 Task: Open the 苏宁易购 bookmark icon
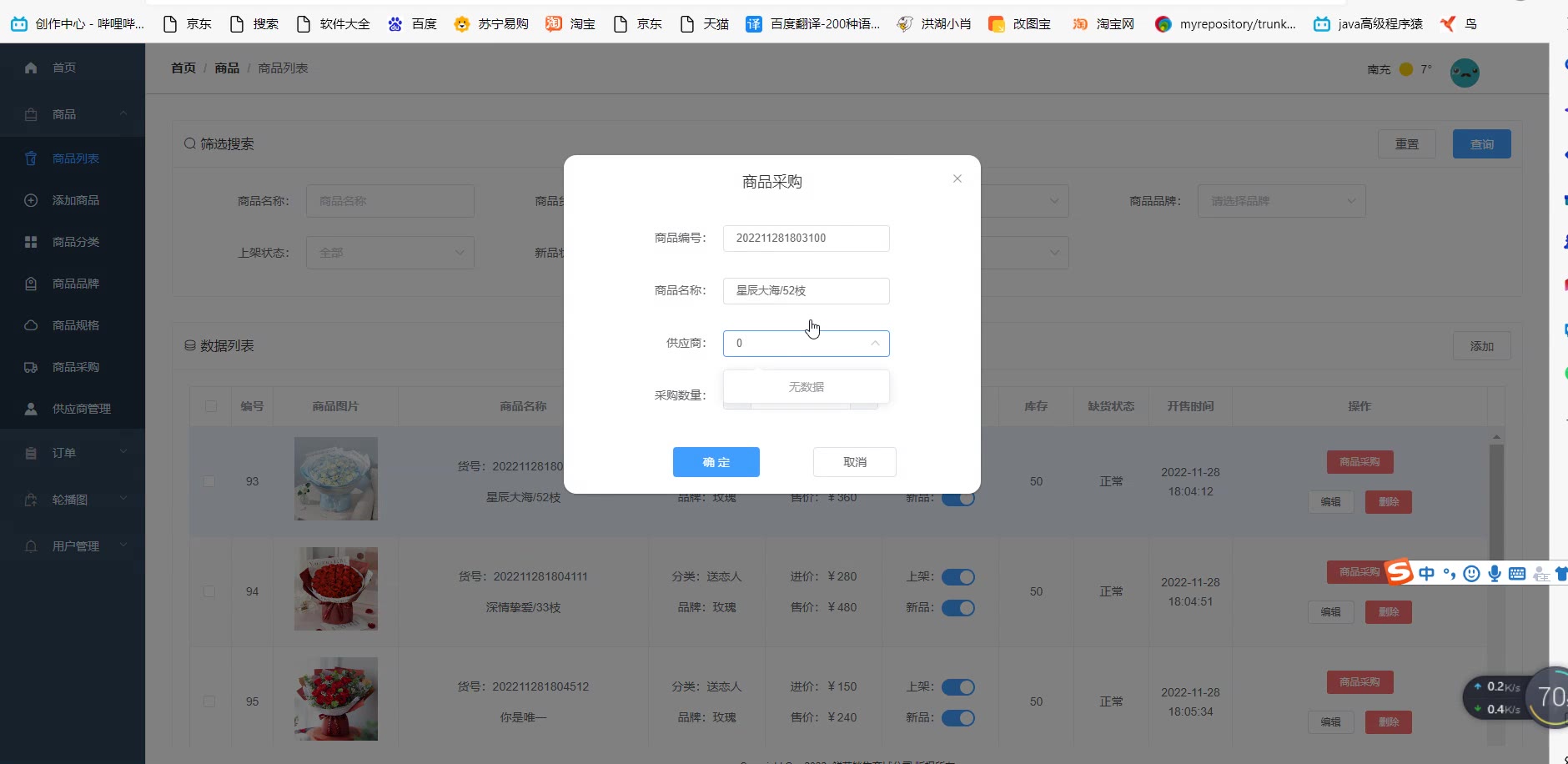(461, 24)
